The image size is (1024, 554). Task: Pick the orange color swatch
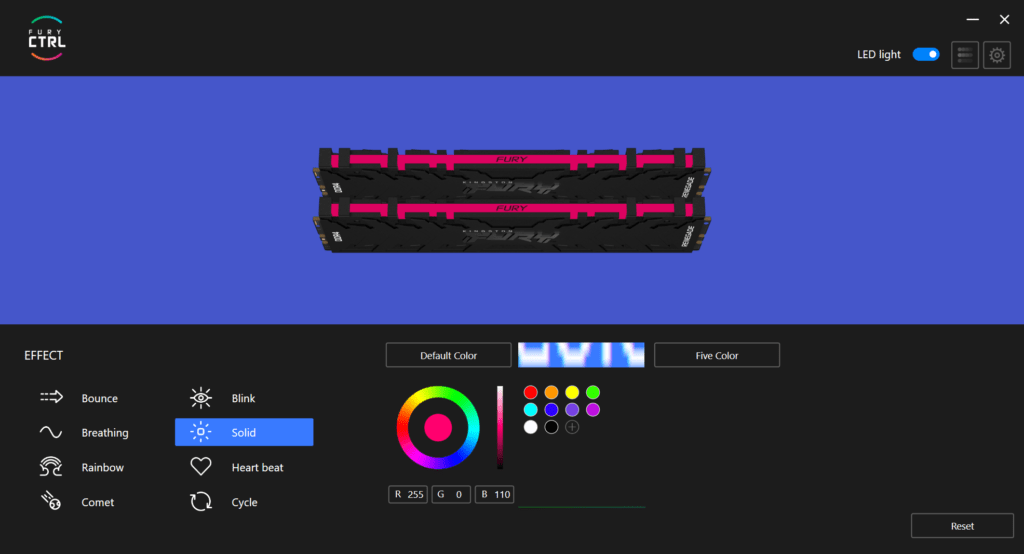click(552, 392)
